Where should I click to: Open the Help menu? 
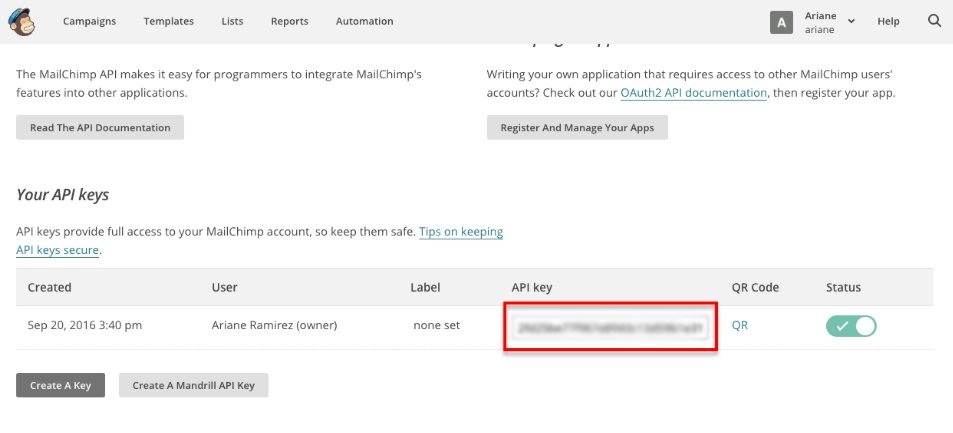point(888,21)
